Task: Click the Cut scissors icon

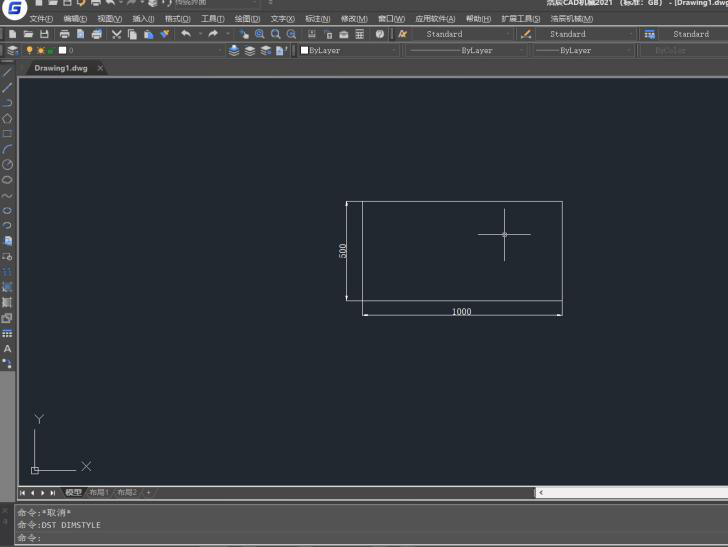Action: [x=117, y=34]
